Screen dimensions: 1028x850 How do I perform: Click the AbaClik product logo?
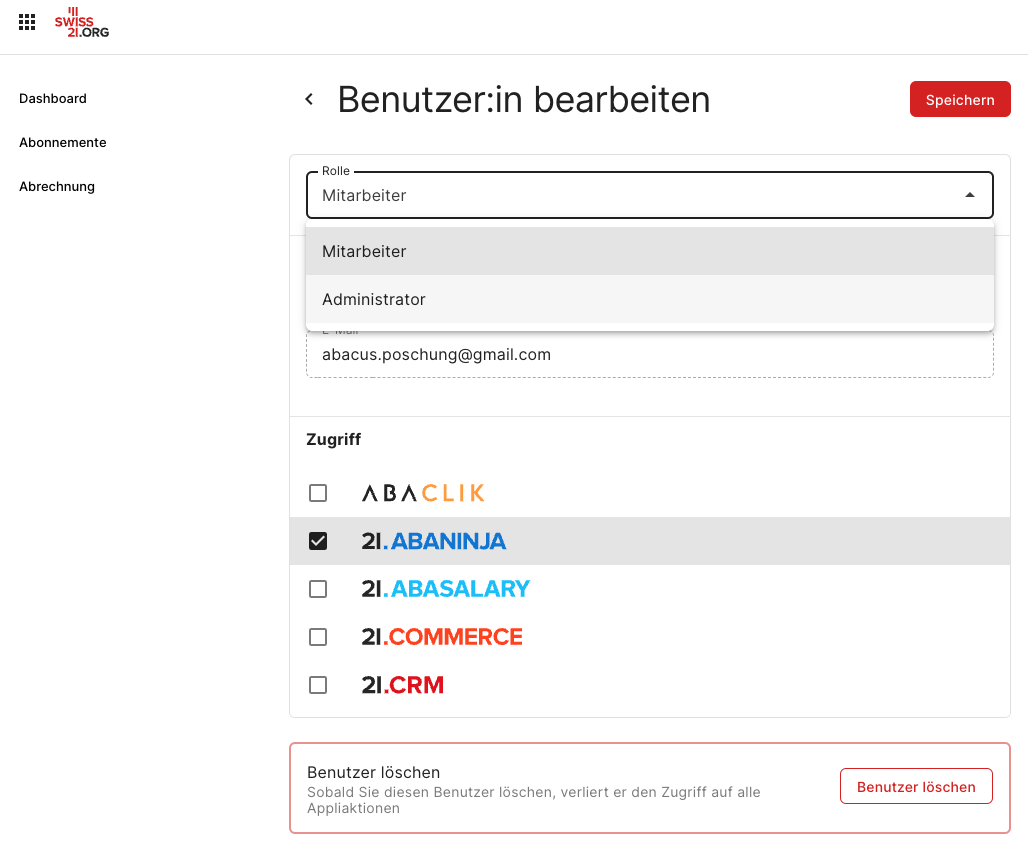pos(423,493)
